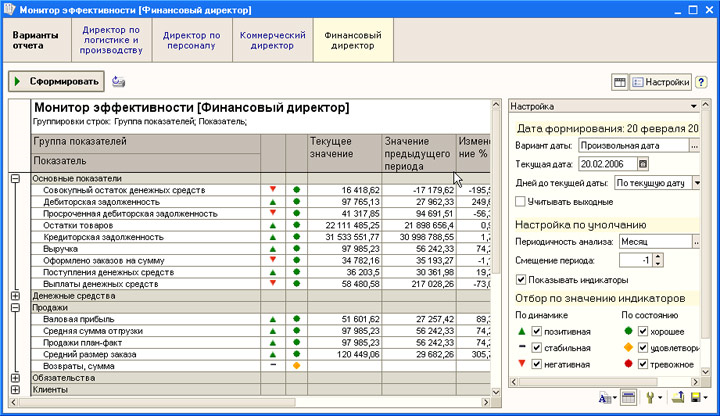Image resolution: width=720 pixels, height=416 pixels.
Task: Uncheck Показывать индикаторы checkbox
Action: (521, 280)
